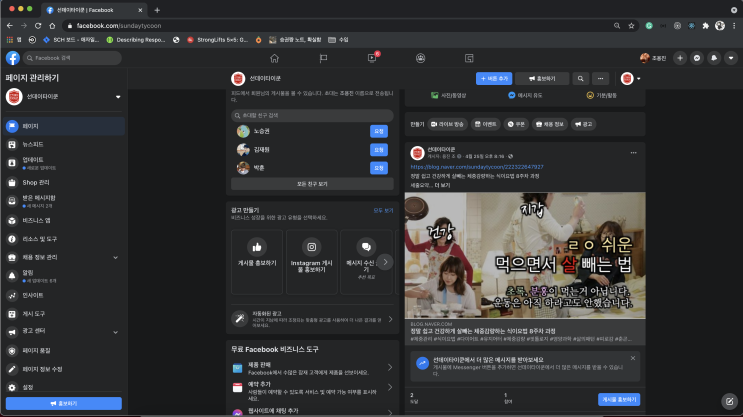The height and width of the screenshot is (417, 743).
Task: Click the 모두 보기 link under ads
Action: [x=383, y=210]
